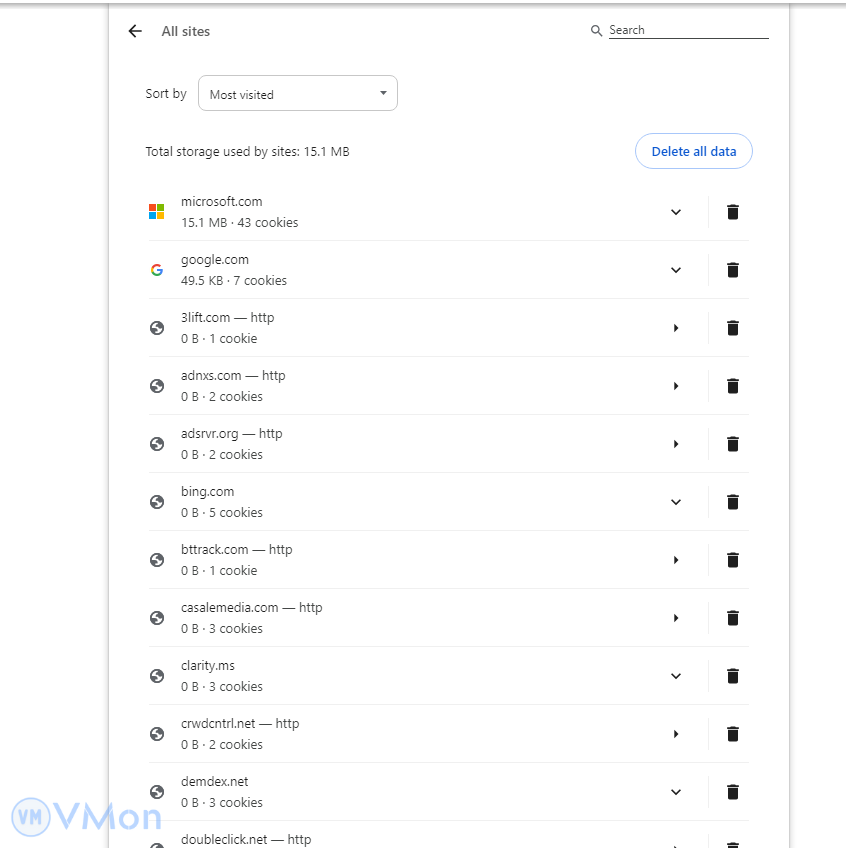Open the Sort by Most visited dropdown
846x848 pixels.
(x=298, y=94)
